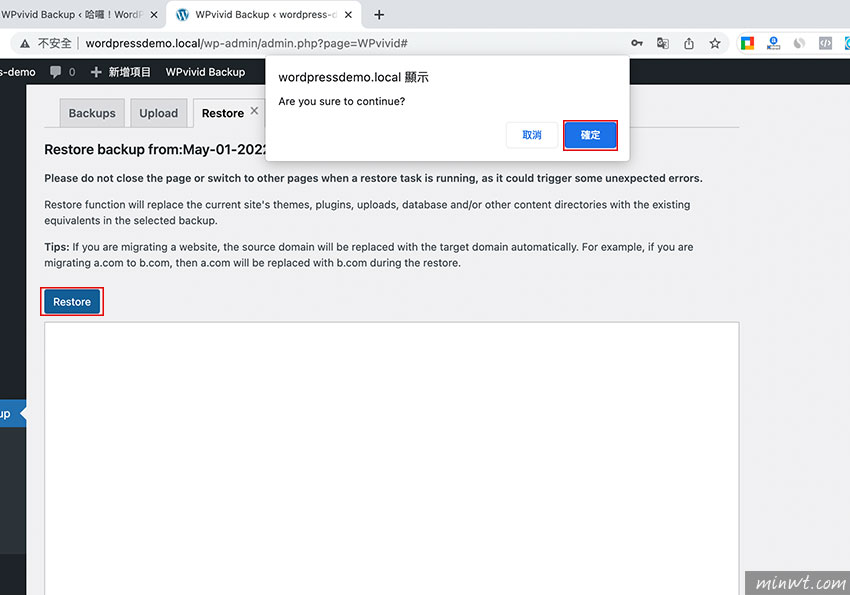Cancel the dialog with 取消
This screenshot has width=850, height=595.
tap(532, 135)
